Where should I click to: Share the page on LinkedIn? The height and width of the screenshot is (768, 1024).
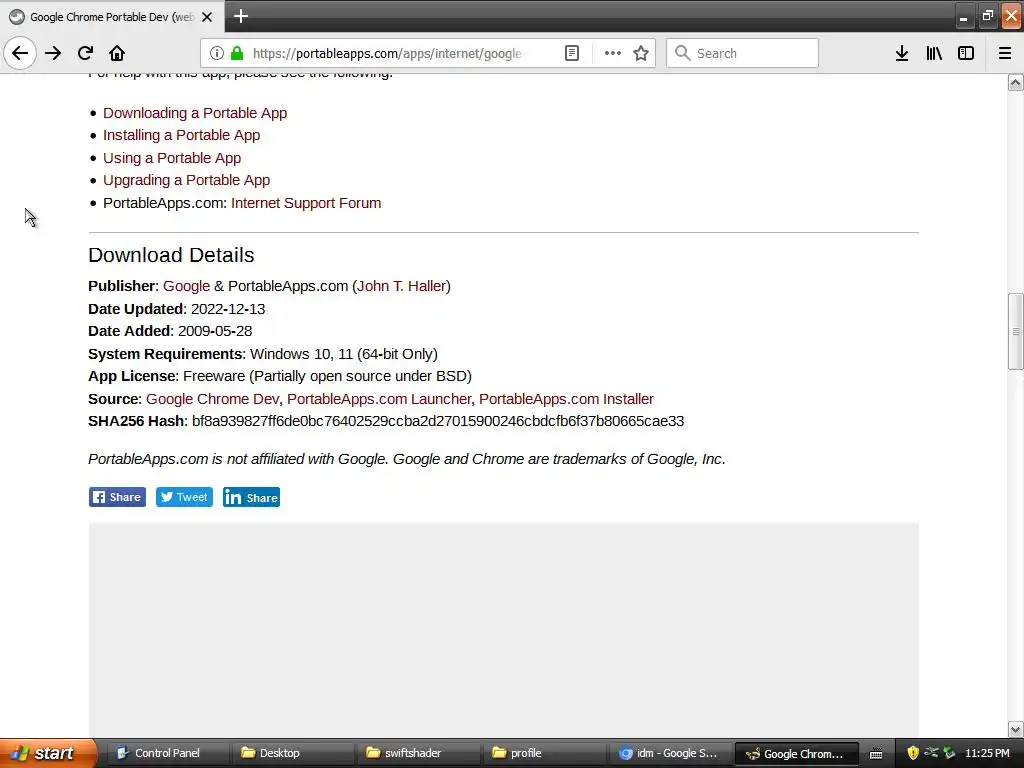pyautogui.click(x=251, y=497)
